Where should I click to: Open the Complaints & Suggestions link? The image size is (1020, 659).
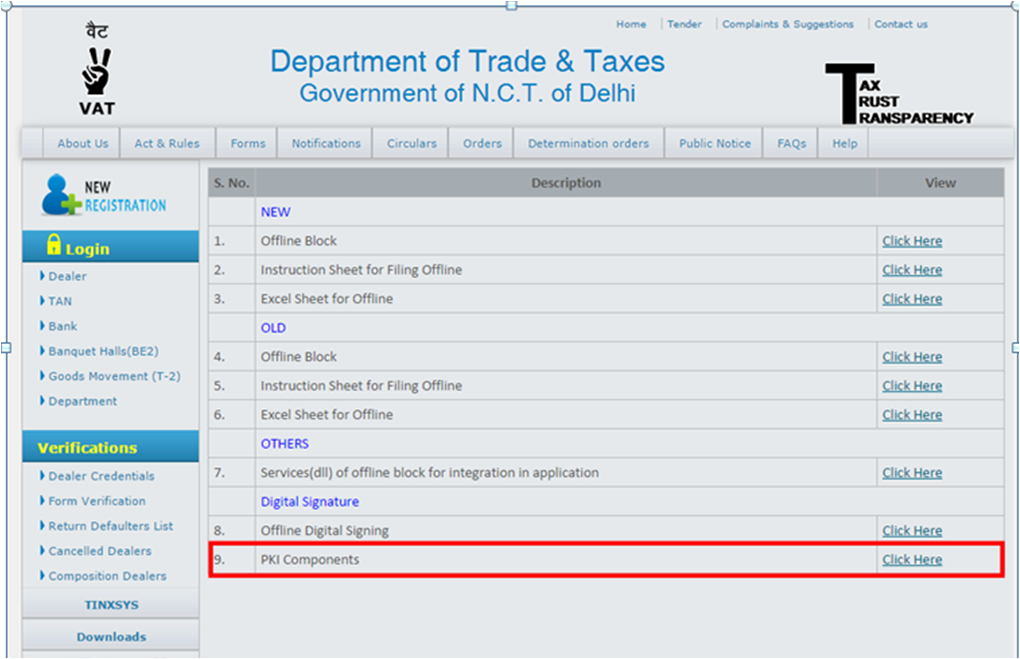(x=788, y=24)
